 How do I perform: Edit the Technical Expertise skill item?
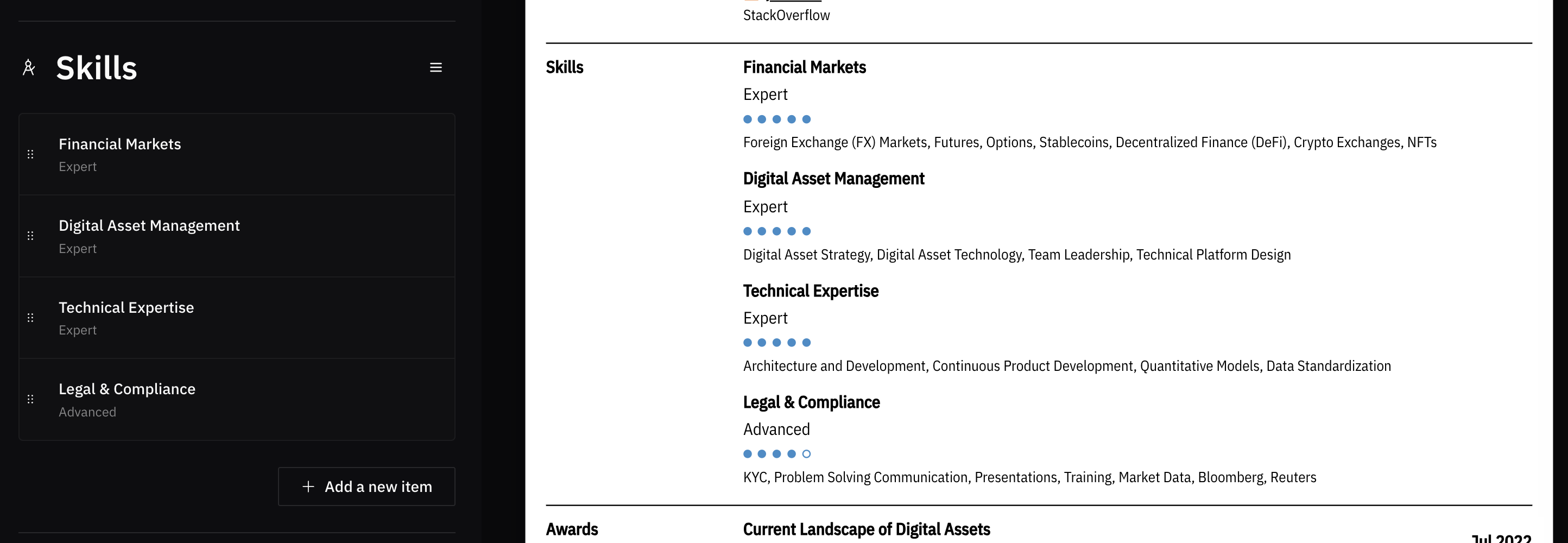pyautogui.click(x=237, y=318)
